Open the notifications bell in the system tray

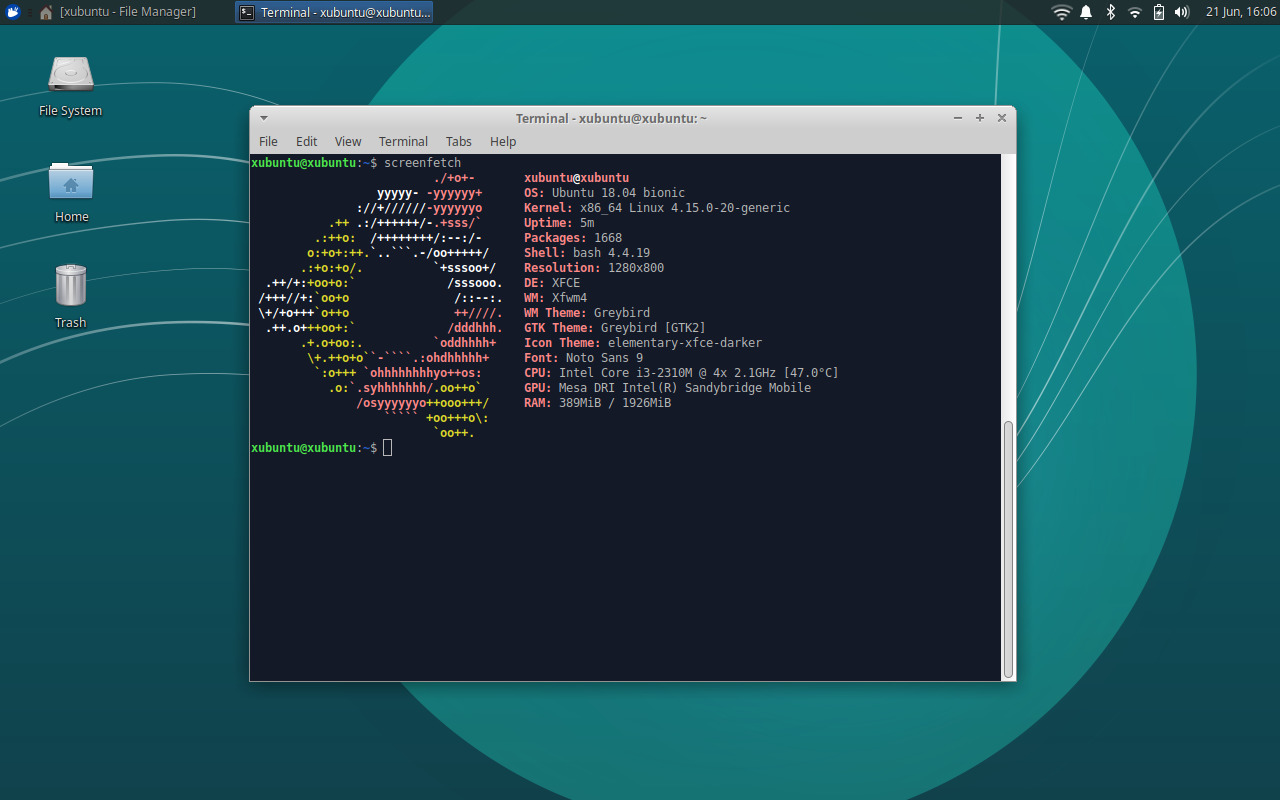(1086, 12)
